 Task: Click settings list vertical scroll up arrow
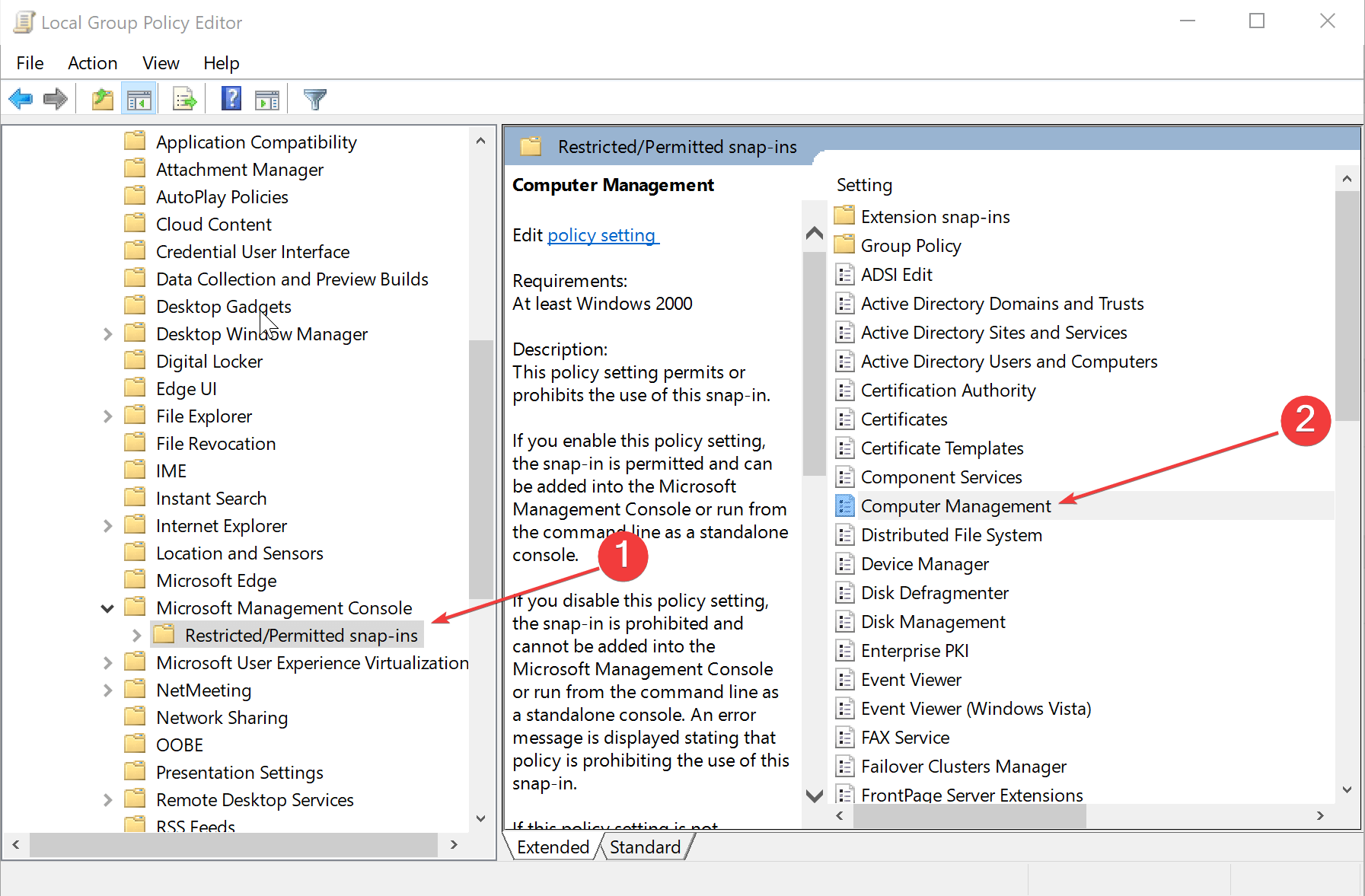1347,179
